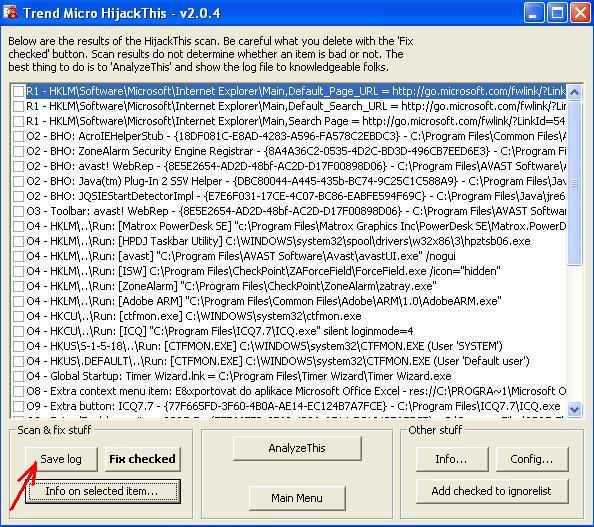Screen dimensions: 594x527
Task: Check the O3 Toolbar avast! WebRep checkbox
Action: [19, 211]
